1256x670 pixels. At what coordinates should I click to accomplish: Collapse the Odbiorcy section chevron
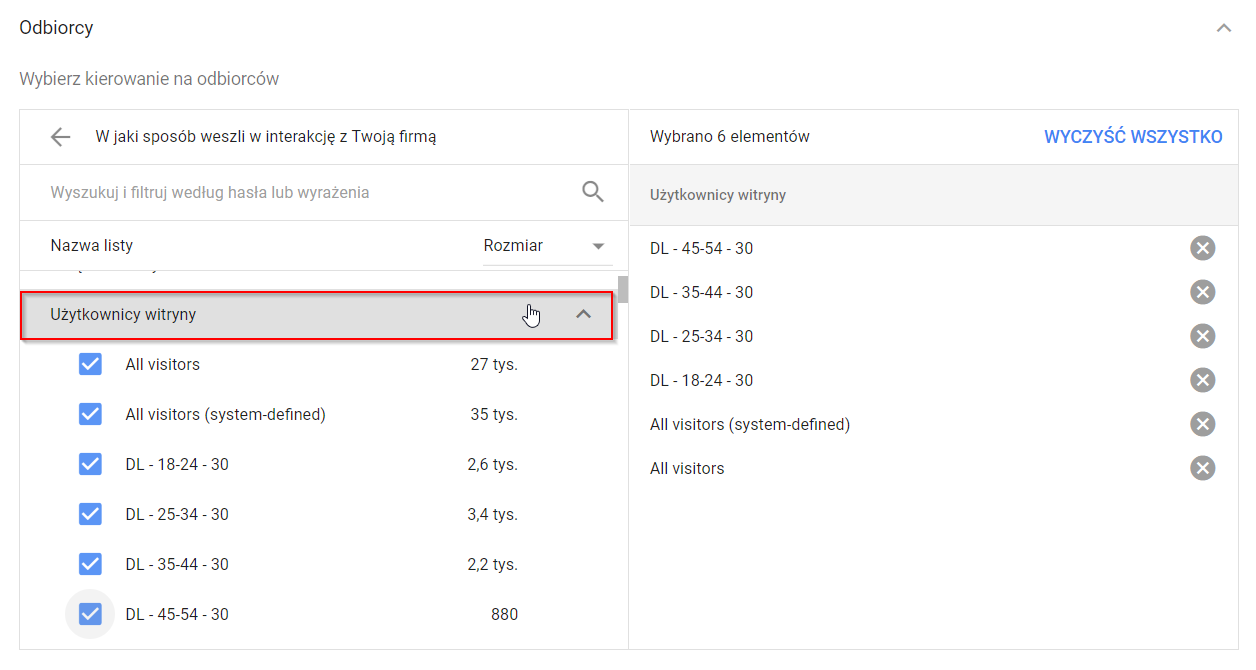pyautogui.click(x=1224, y=28)
